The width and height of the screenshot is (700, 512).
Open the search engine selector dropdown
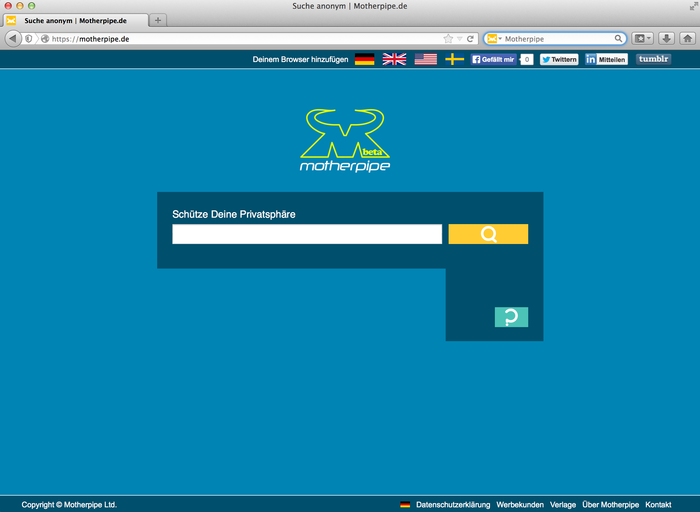click(494, 39)
